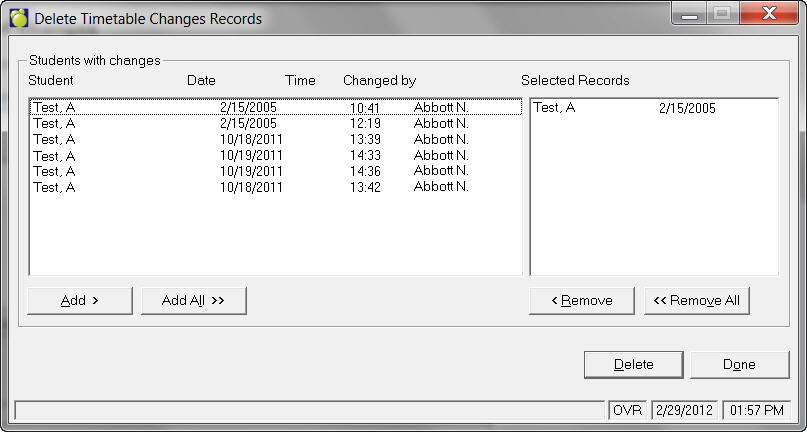
Task: Click the 01:57 PM clock panel
Action: [x=756, y=410]
